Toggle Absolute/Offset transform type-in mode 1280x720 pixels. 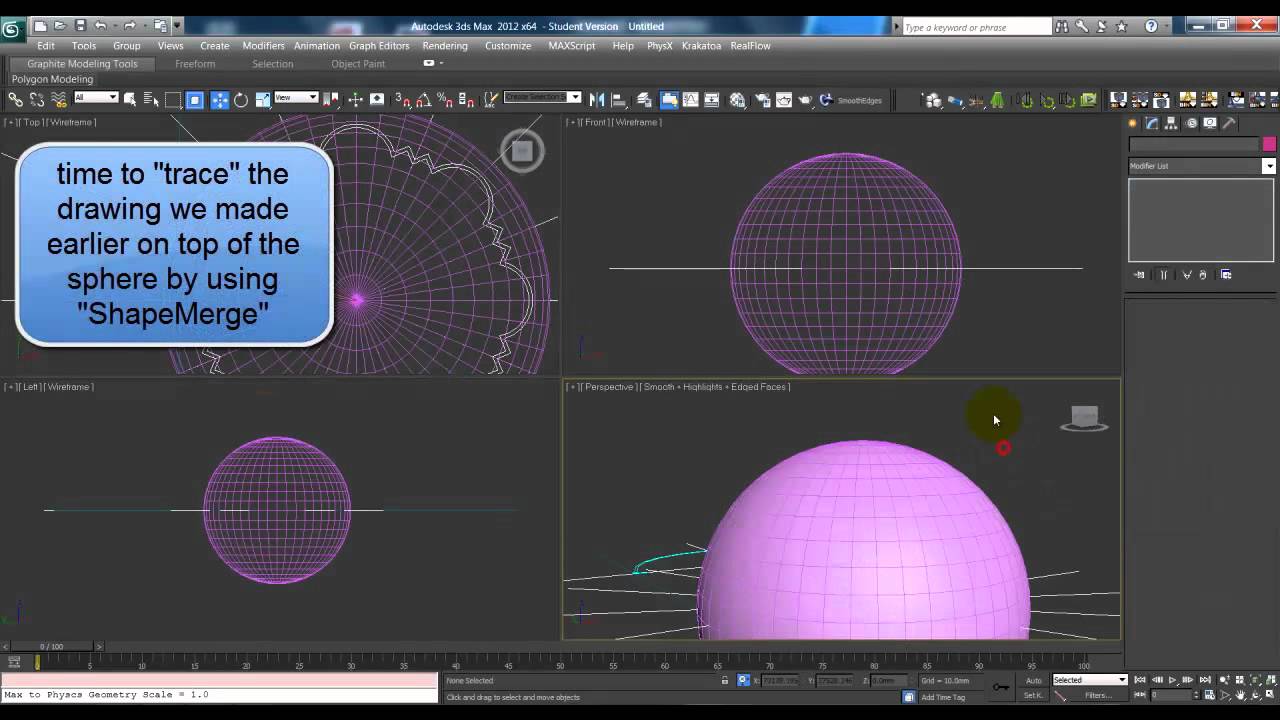(x=743, y=680)
